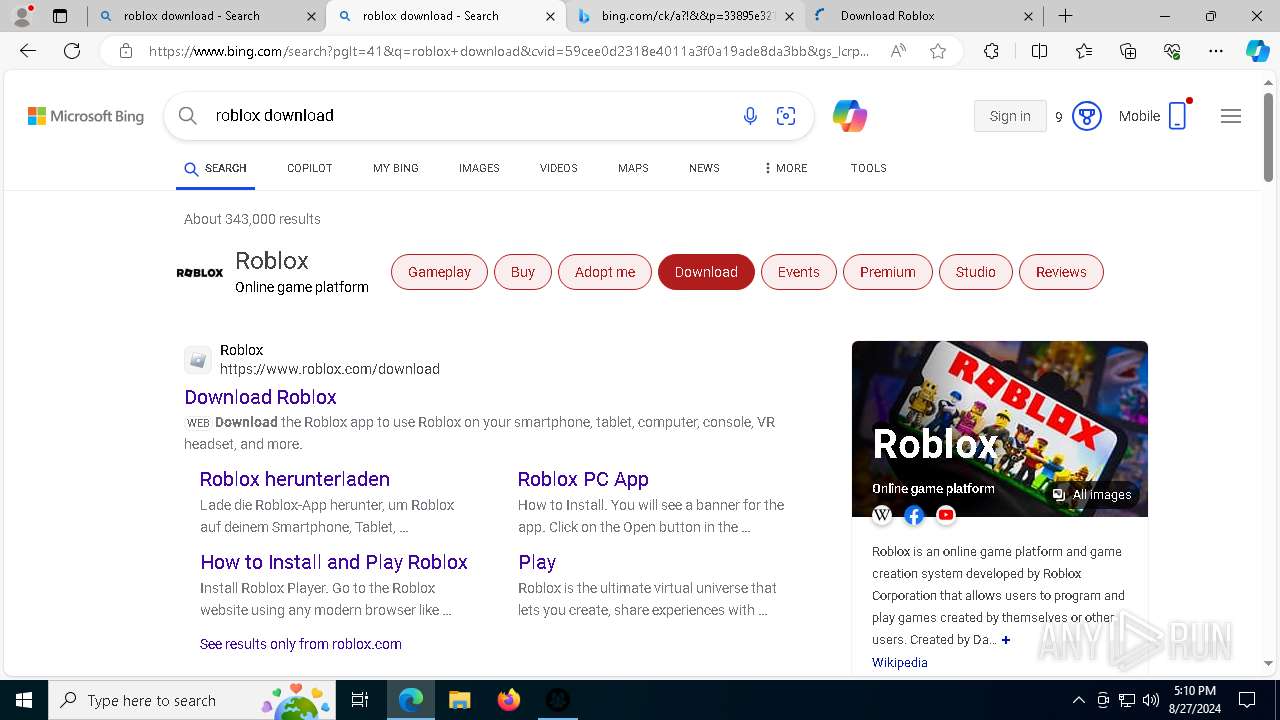Go to the IMAGES search tab
1280x720 pixels.
coord(479,168)
